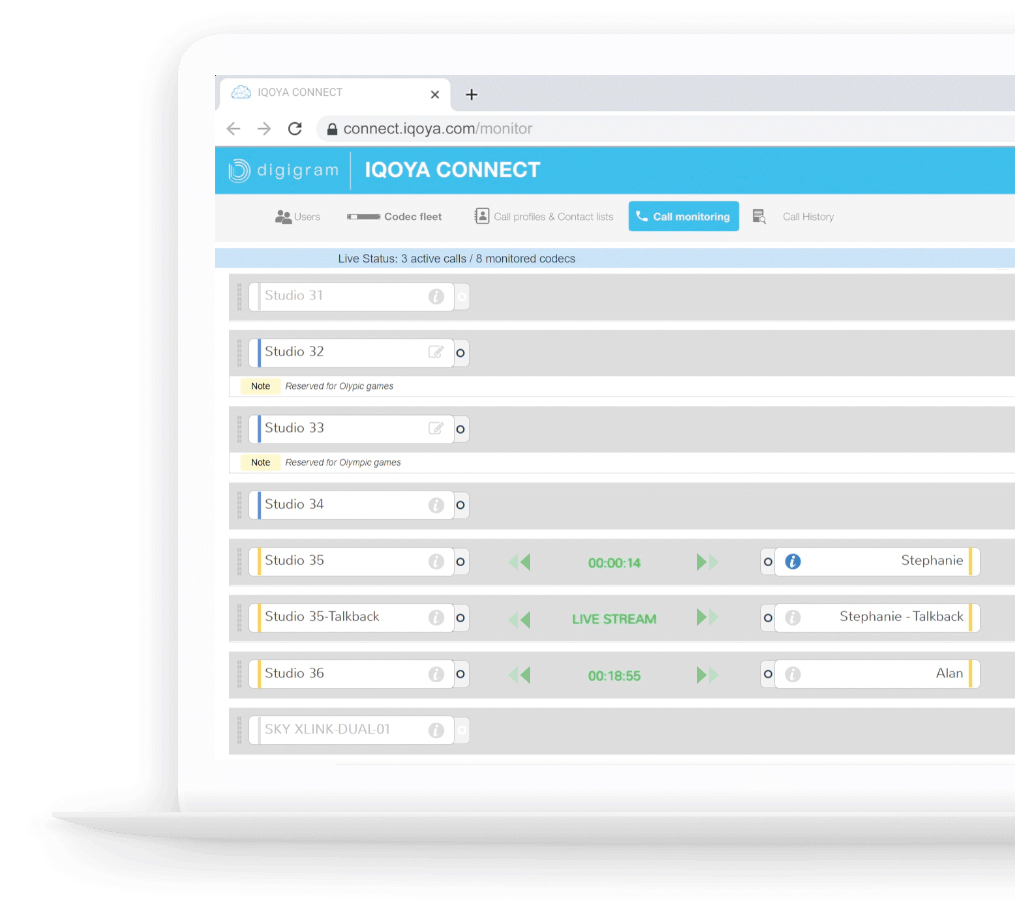Select the Studio 36 codec box
Viewport: 1015px width, 913px height.
(351, 674)
